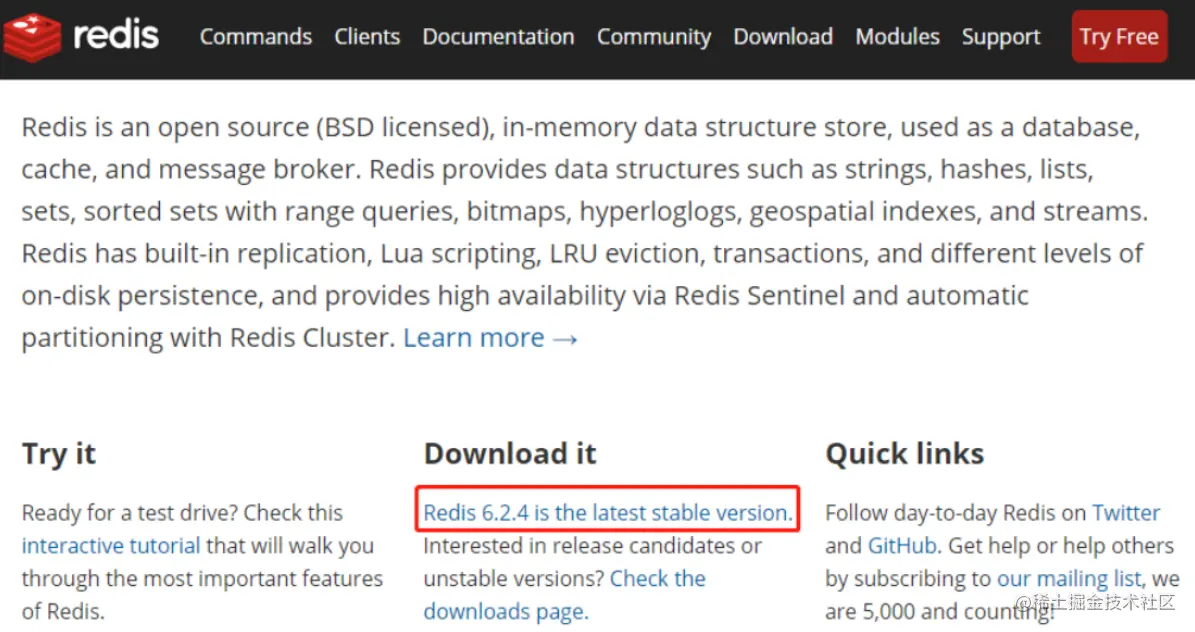Visit the Twitter link under Quick links
The image size is (1195, 632).
[x=1126, y=513]
